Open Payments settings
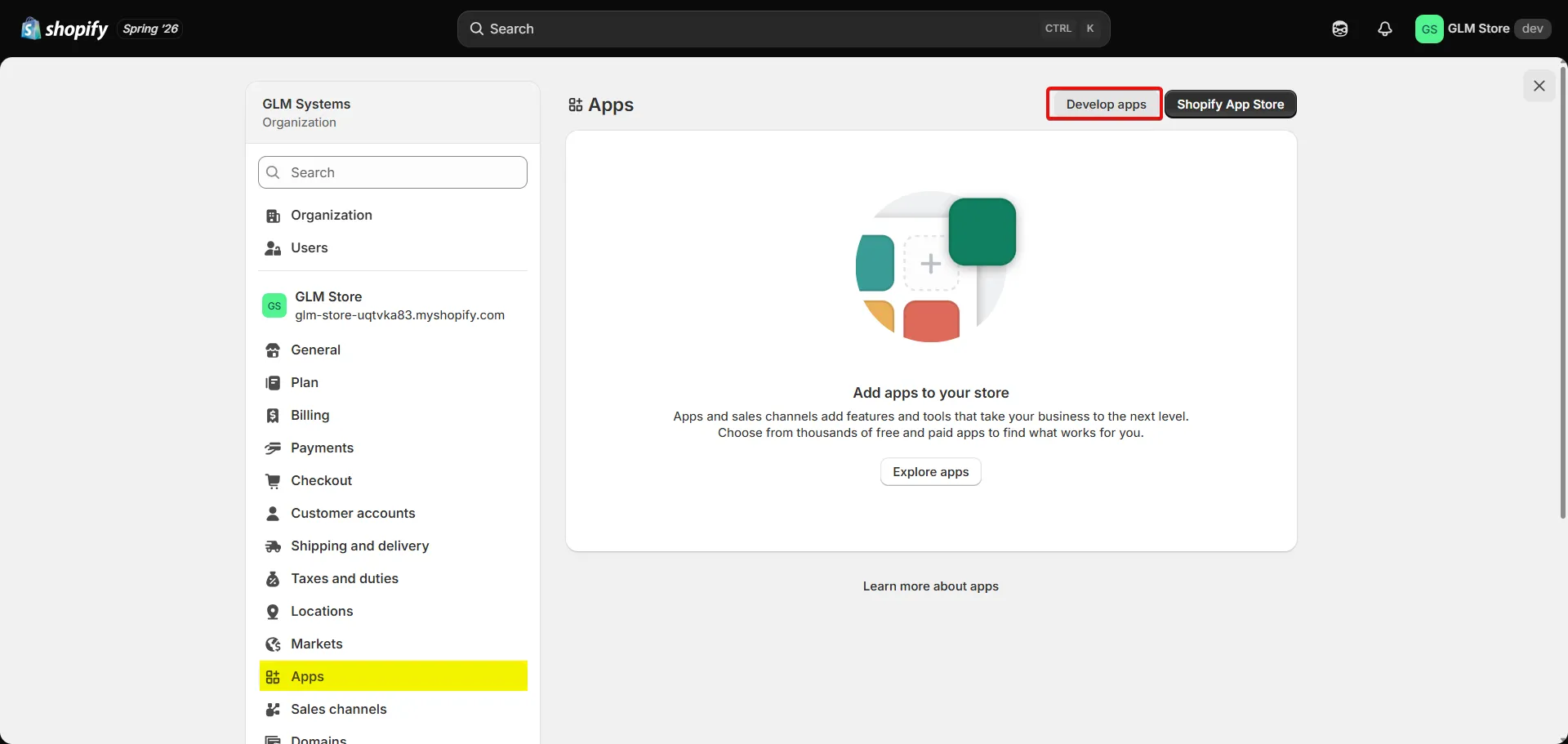This screenshot has height=744, width=1568. 393,448
